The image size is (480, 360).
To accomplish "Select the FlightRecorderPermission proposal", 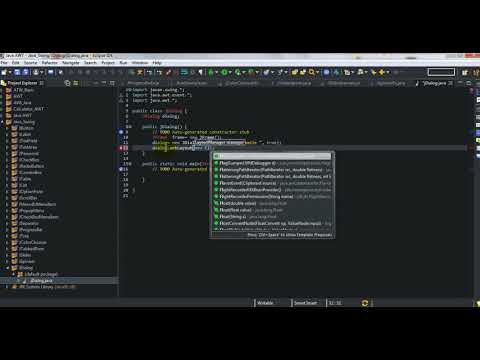I will (x=272, y=196).
